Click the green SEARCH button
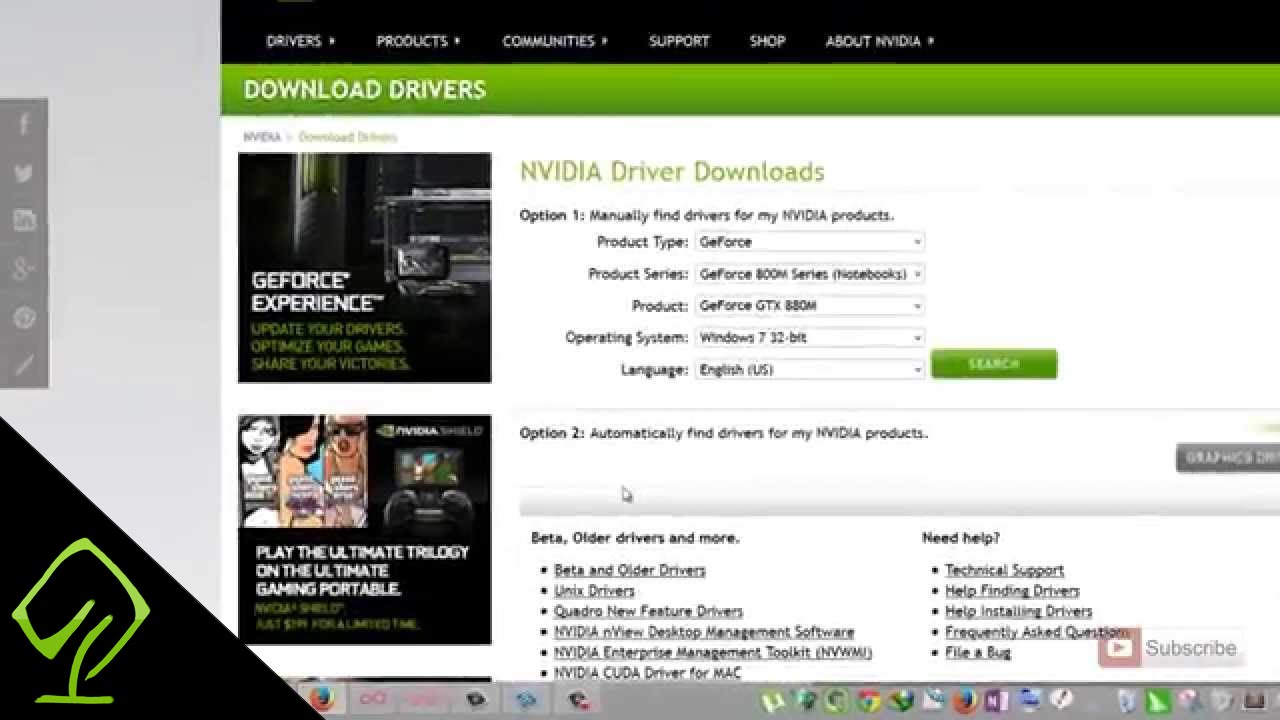The image size is (1280, 720). (x=993, y=364)
